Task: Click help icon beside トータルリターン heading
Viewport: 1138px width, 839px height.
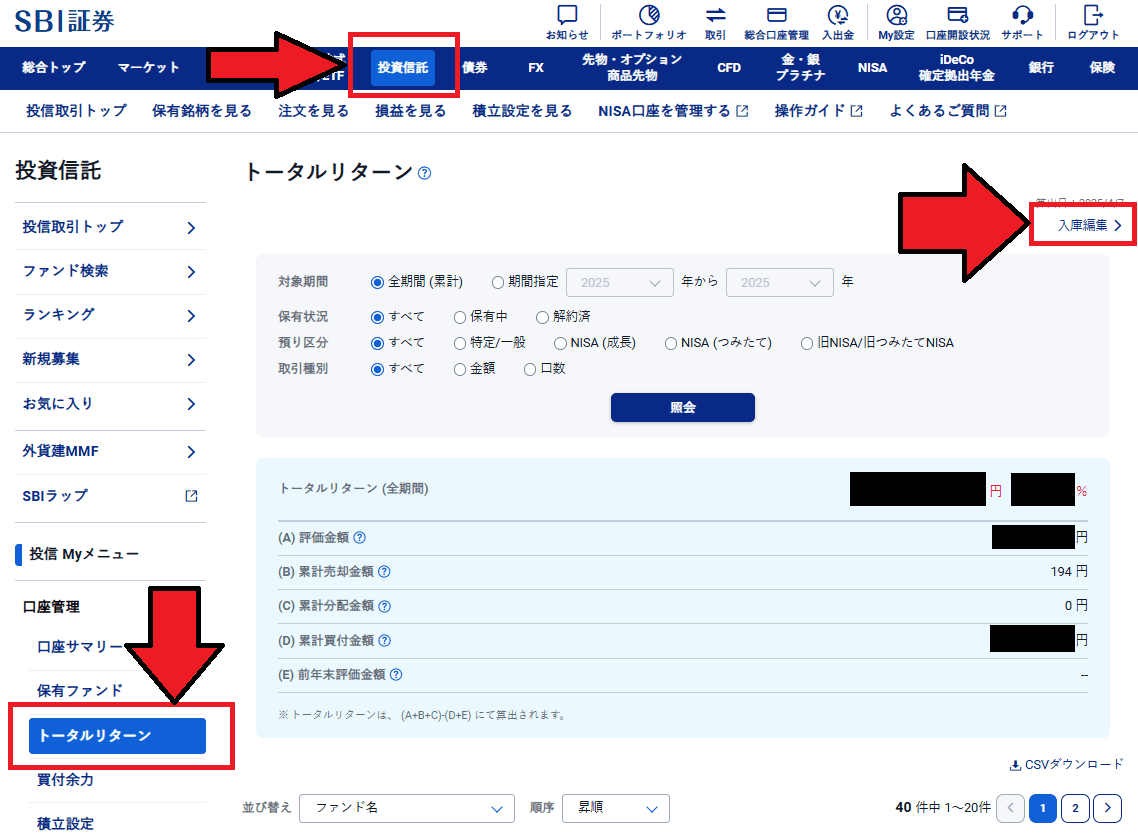Action: click(425, 173)
